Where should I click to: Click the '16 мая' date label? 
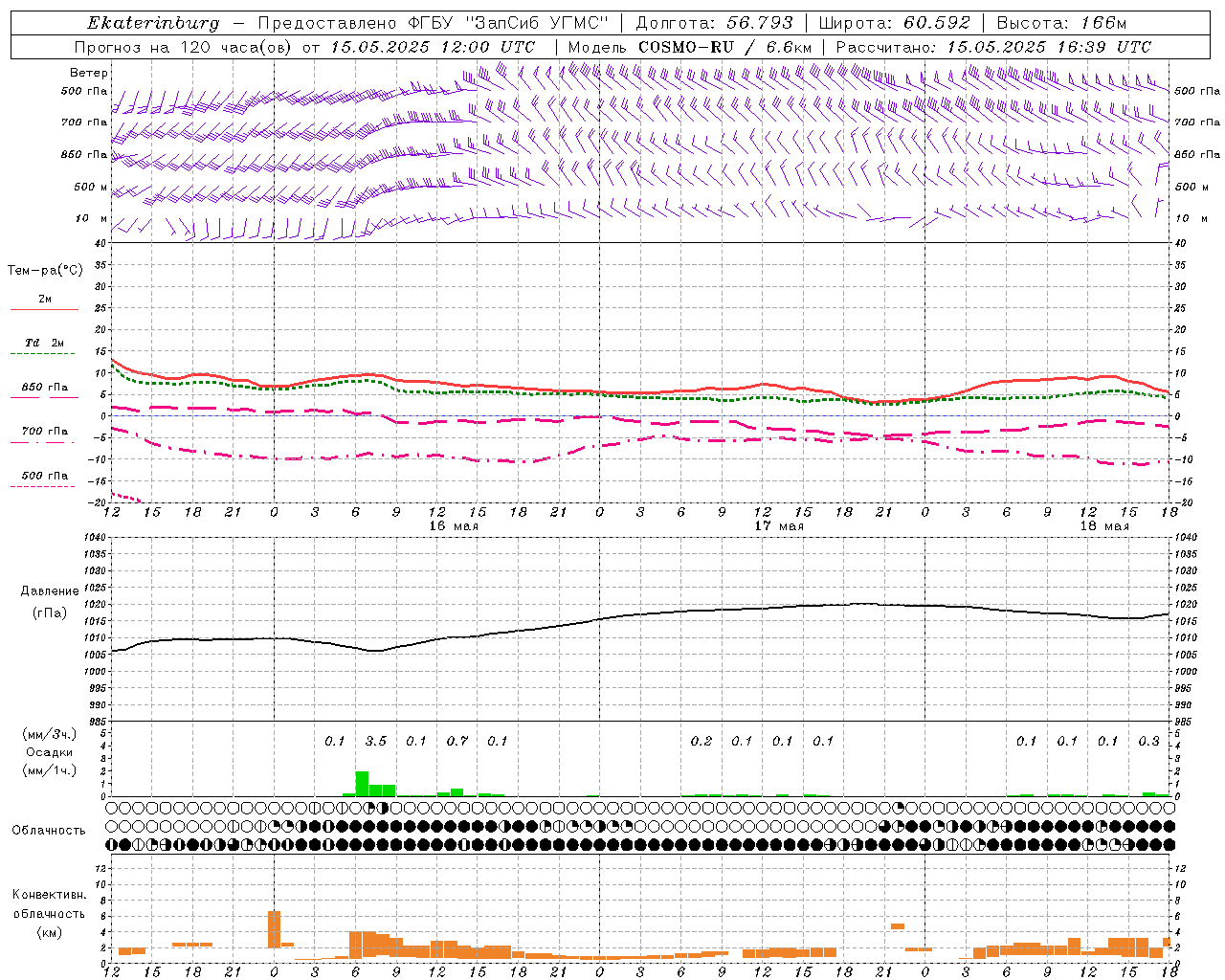pyautogui.click(x=454, y=526)
